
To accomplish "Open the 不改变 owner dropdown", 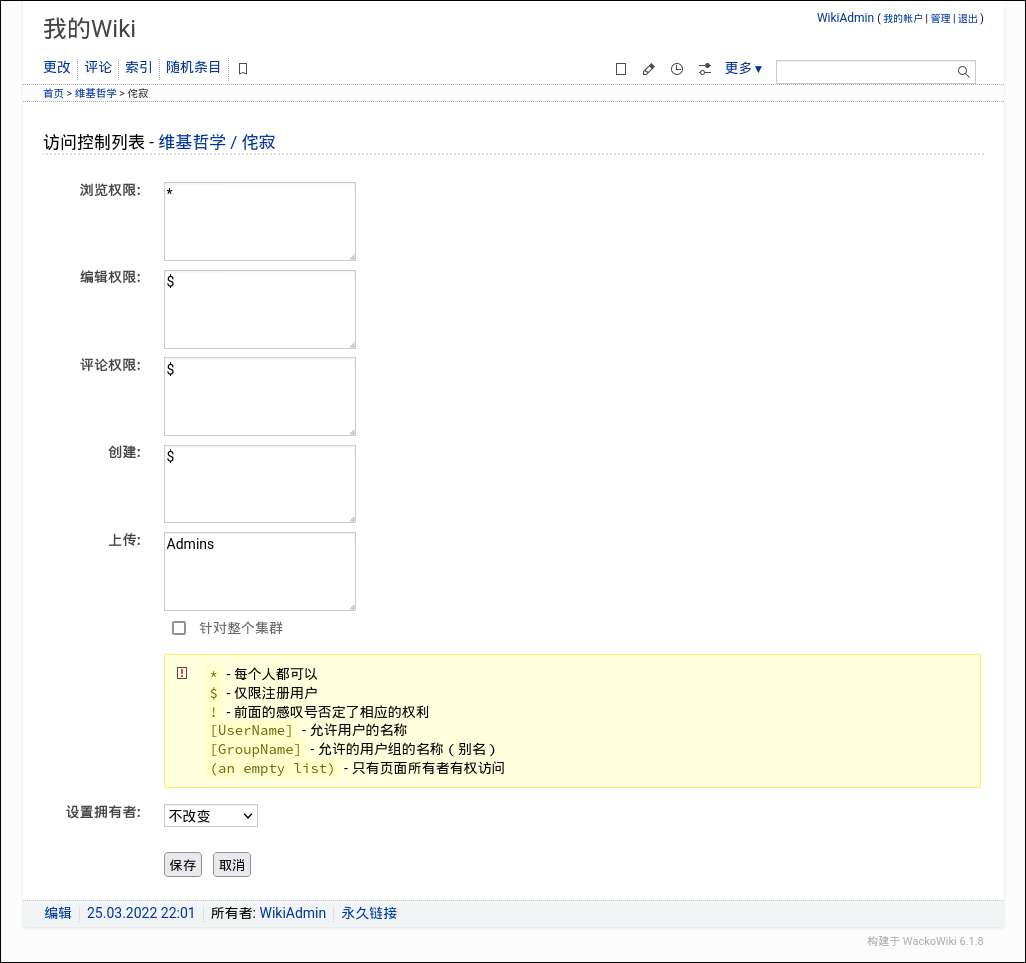I will pyautogui.click(x=210, y=815).
